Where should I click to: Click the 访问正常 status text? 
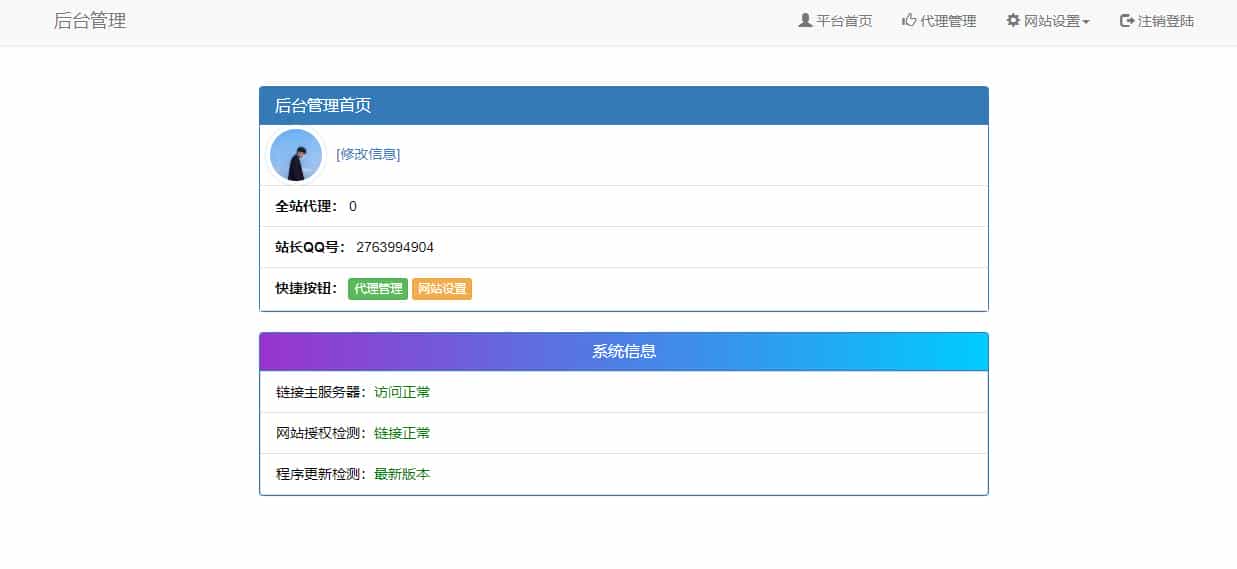click(402, 392)
